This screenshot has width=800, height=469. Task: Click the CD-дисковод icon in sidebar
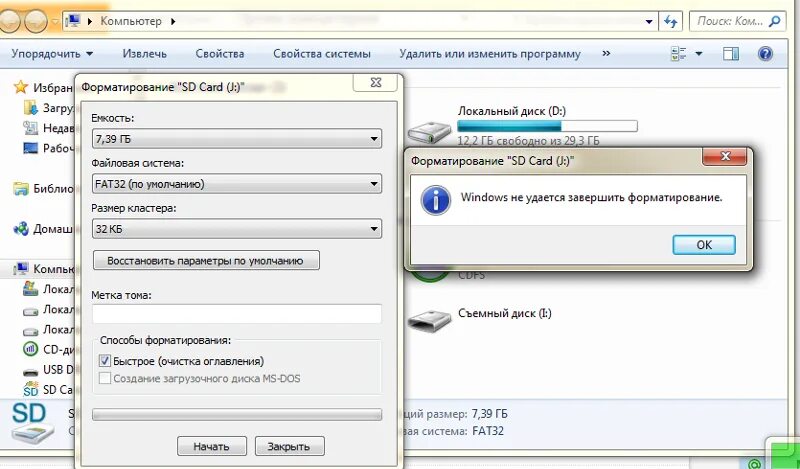(31, 349)
